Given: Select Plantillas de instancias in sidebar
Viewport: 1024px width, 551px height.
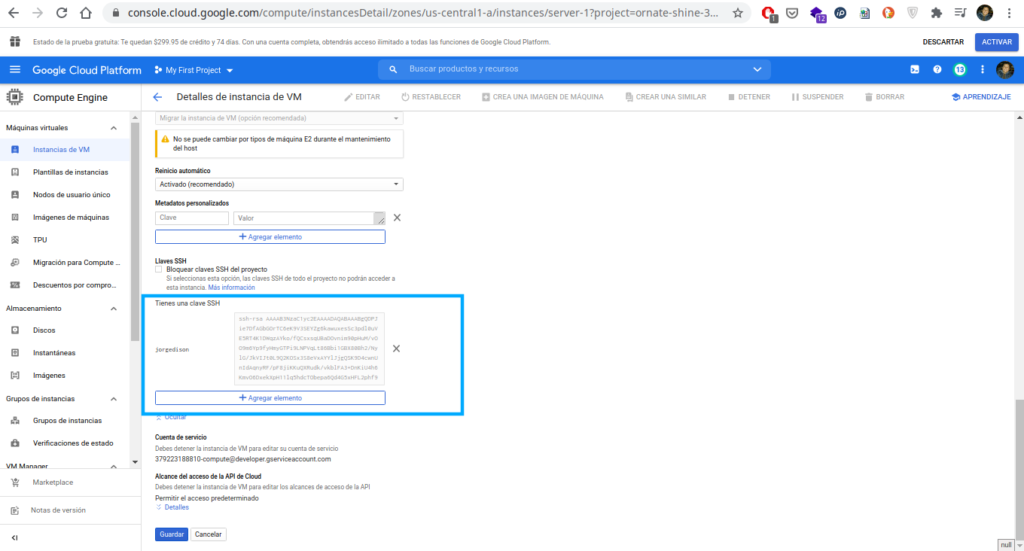Looking at the screenshot, I should tap(70, 172).
